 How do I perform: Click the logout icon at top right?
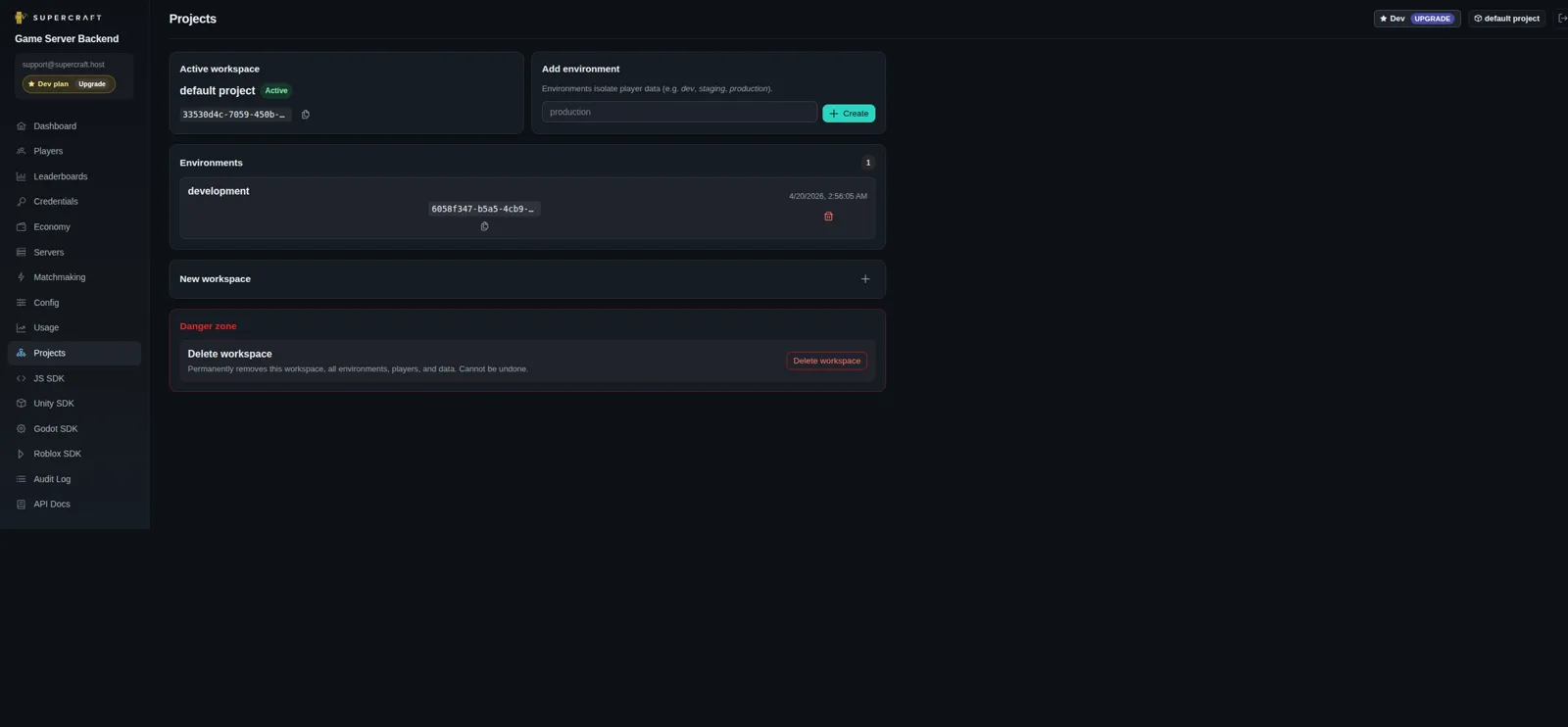point(1562,19)
